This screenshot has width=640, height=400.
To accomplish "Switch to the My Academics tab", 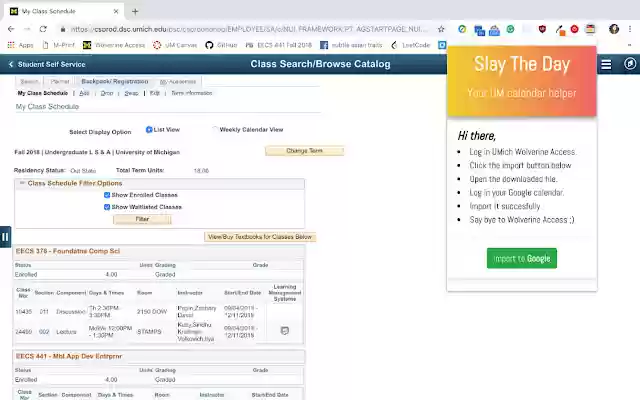I will [178, 82].
